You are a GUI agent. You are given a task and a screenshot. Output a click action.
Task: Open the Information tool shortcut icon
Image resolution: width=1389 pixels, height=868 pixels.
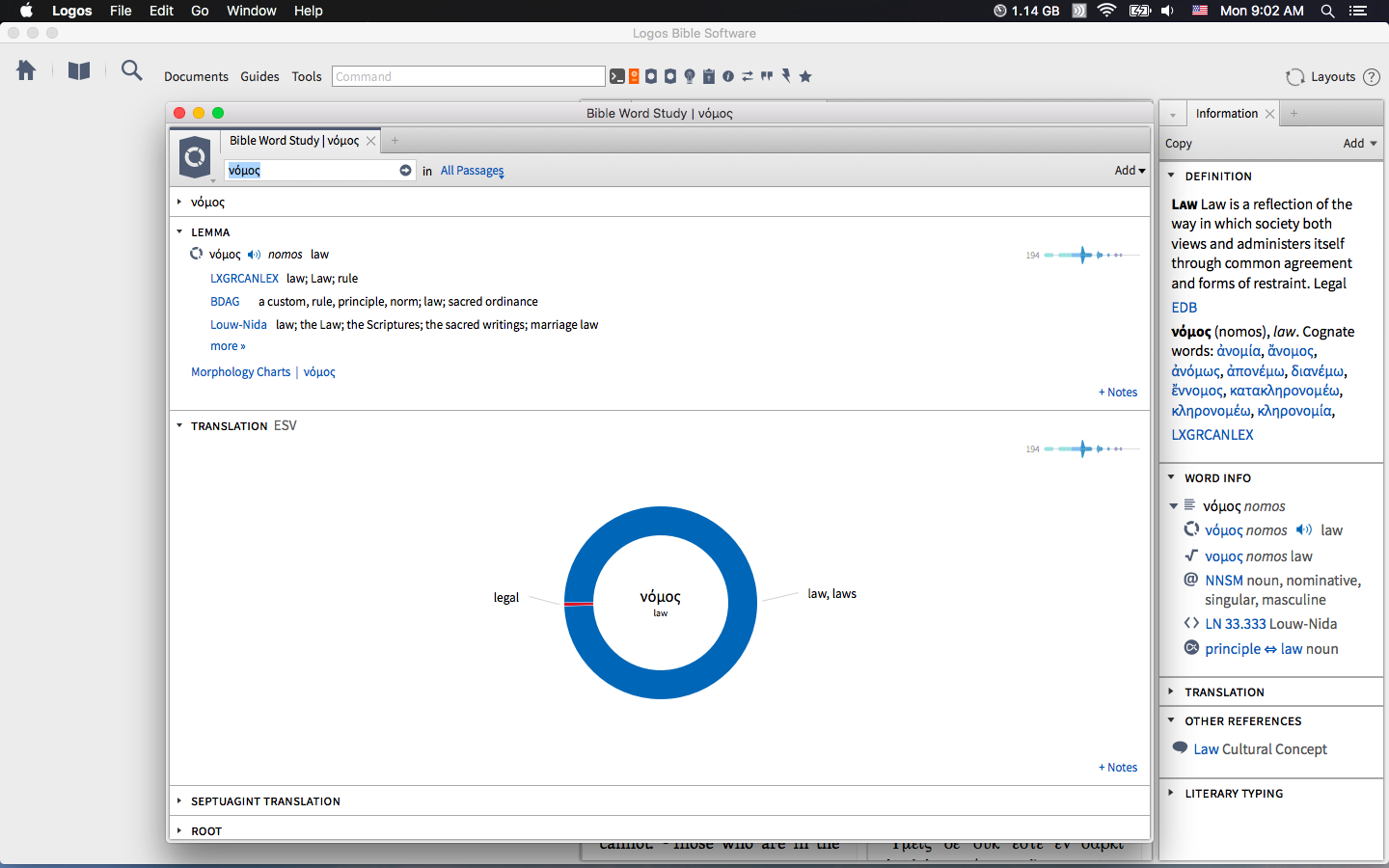click(728, 76)
